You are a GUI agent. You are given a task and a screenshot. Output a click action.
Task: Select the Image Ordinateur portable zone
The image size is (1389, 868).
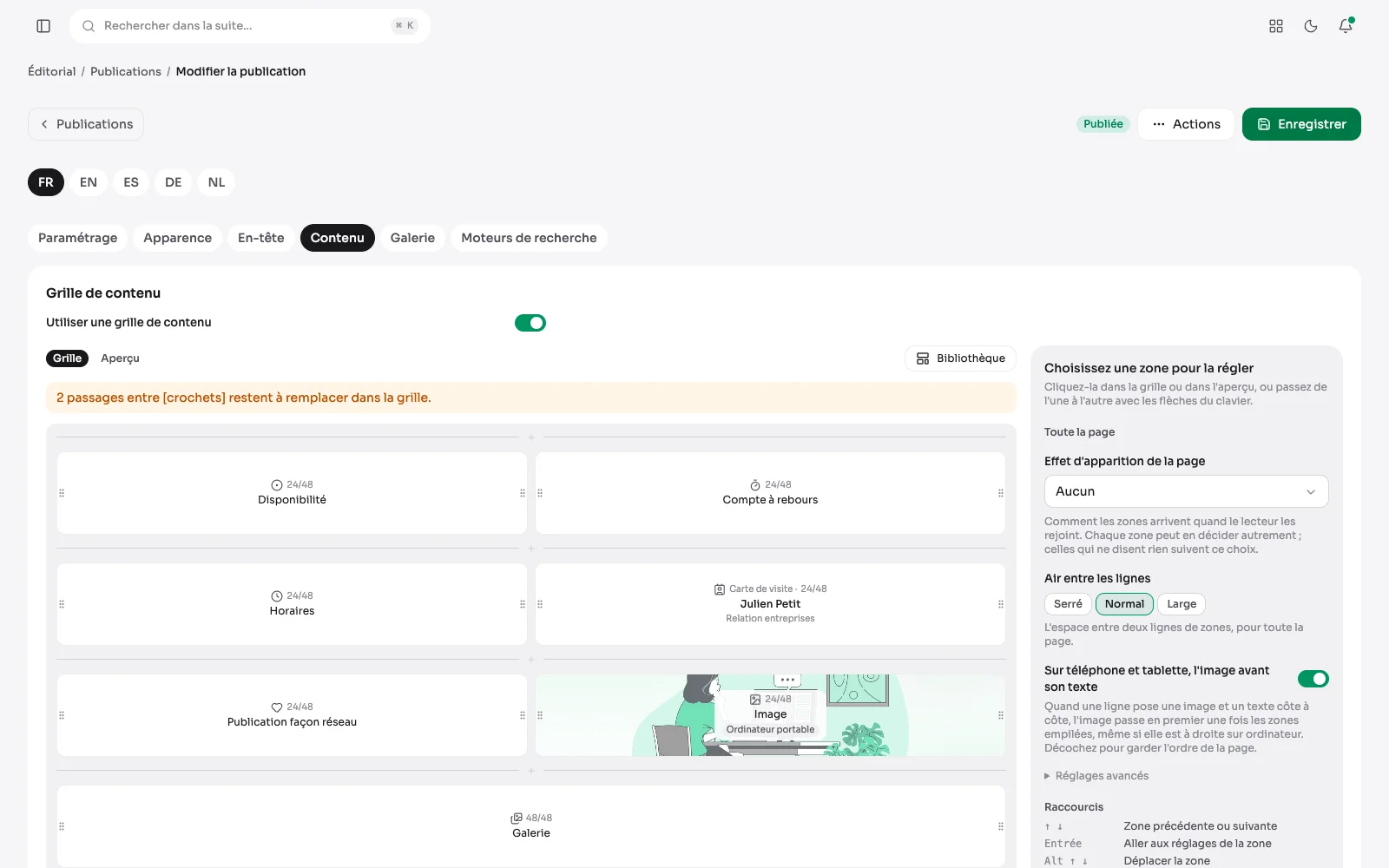pos(770,715)
